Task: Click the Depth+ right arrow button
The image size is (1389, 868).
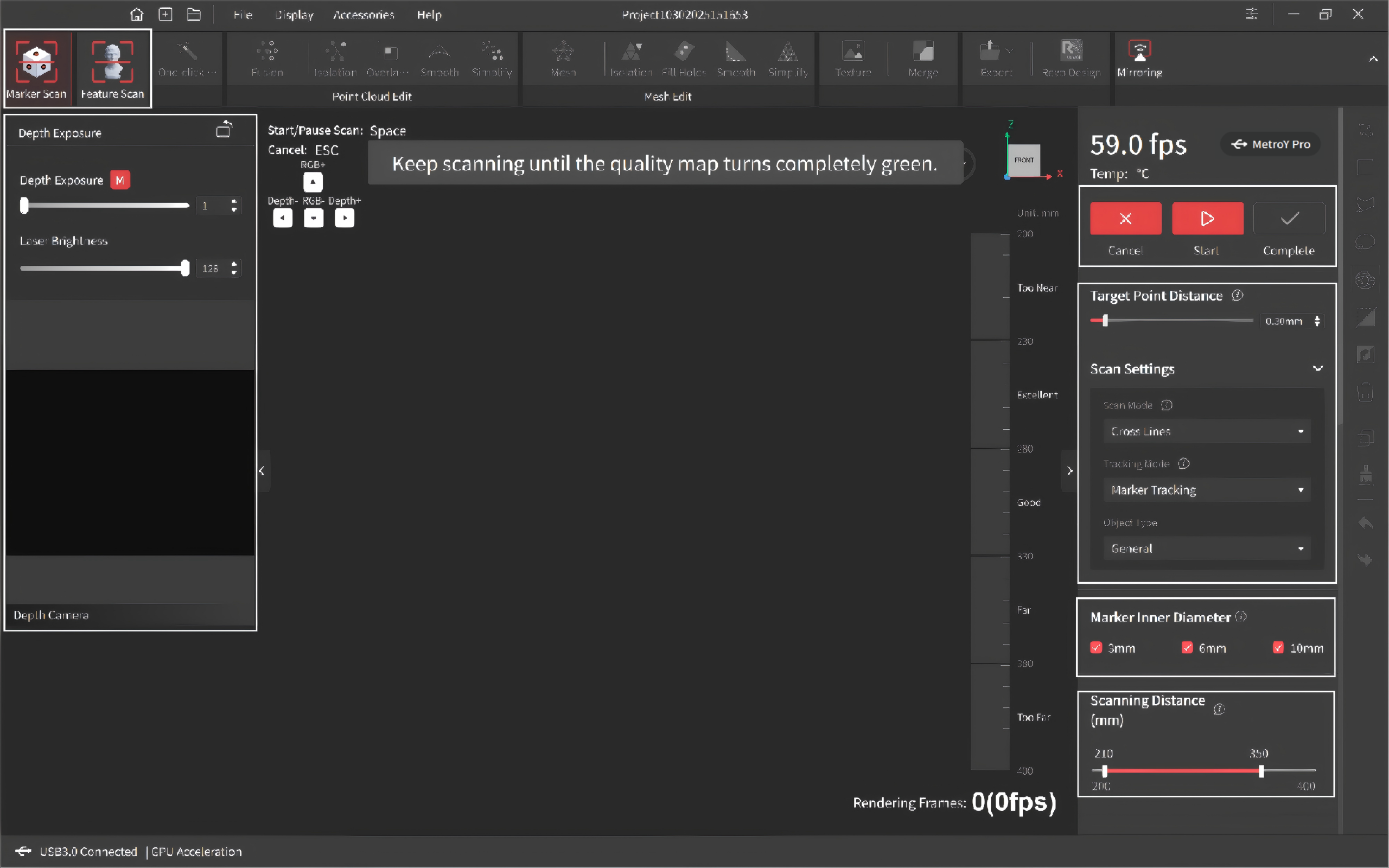Action: point(345,218)
